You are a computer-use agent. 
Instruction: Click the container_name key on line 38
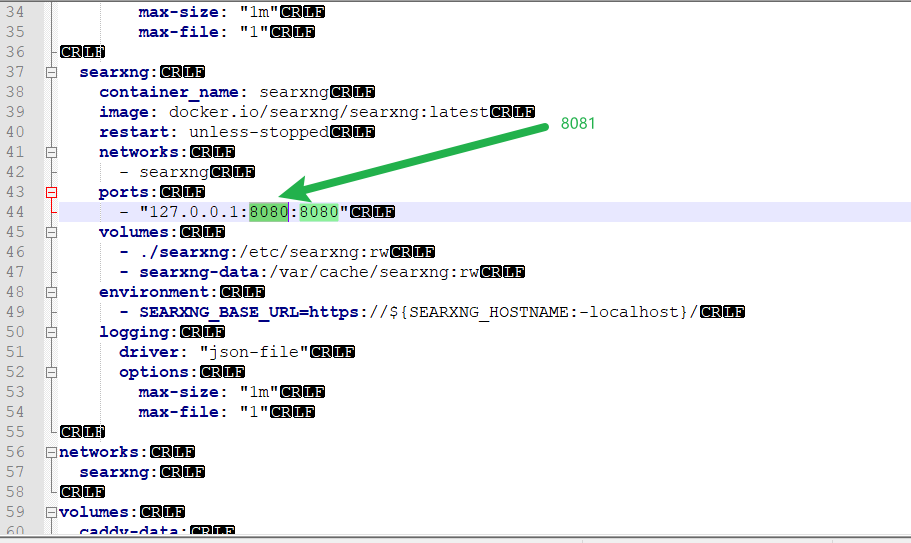pos(168,92)
